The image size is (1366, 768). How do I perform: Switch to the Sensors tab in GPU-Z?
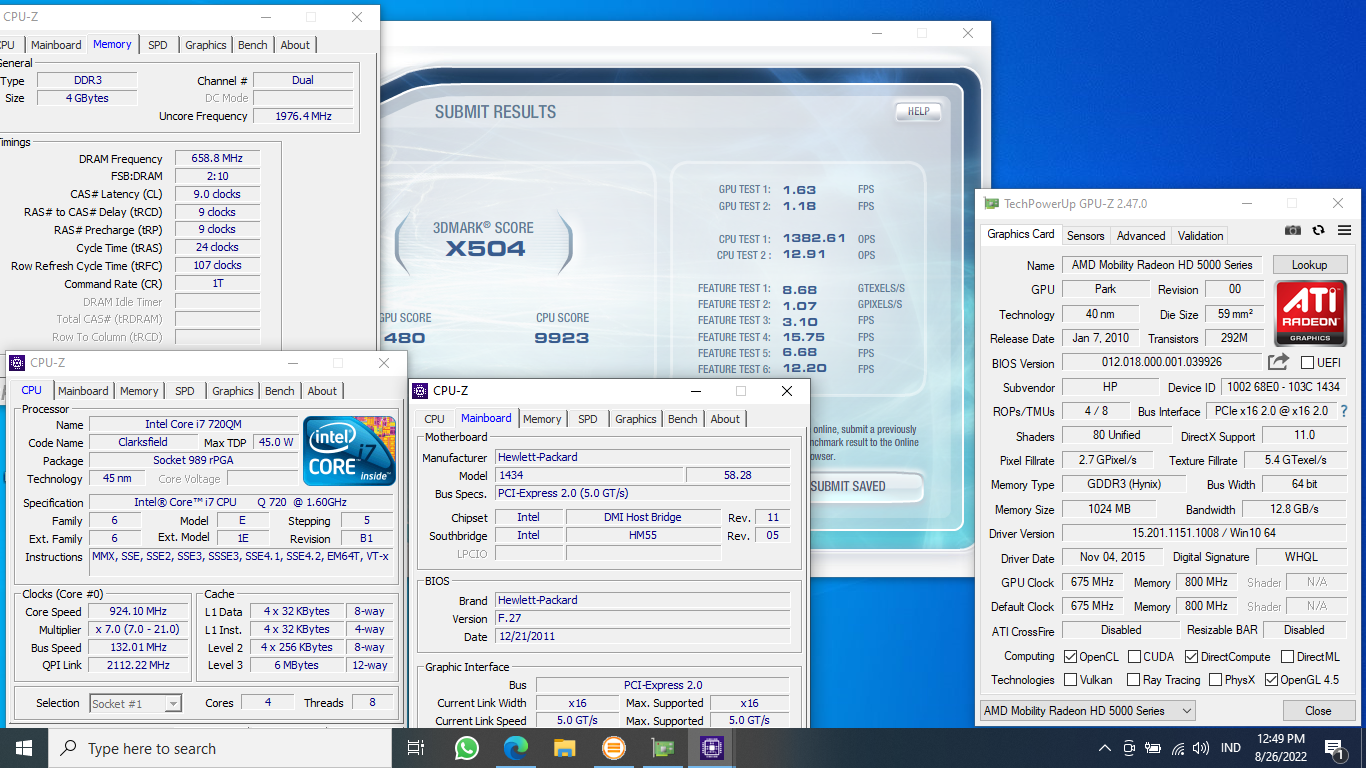1085,236
